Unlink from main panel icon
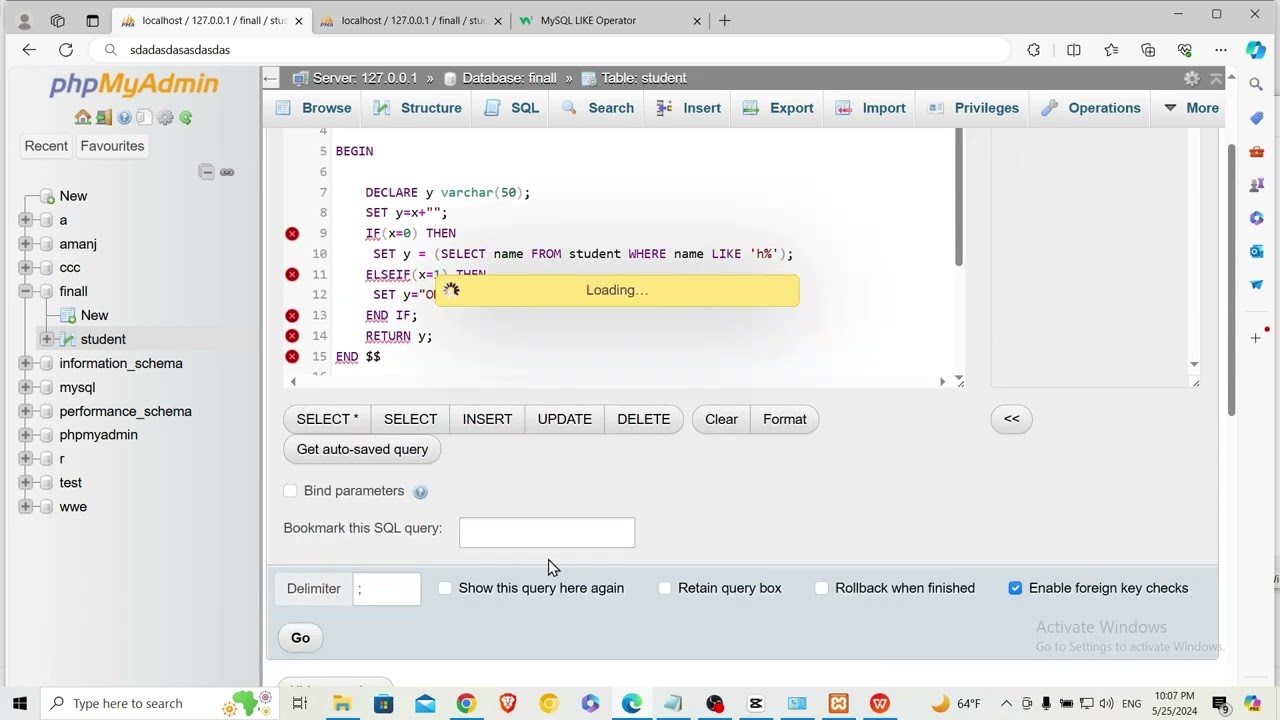This screenshot has width=1280, height=720. click(x=227, y=172)
